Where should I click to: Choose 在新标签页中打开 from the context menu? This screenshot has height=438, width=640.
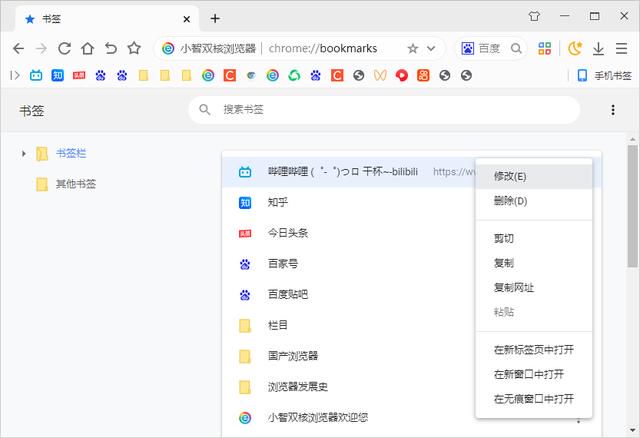tap(534, 350)
